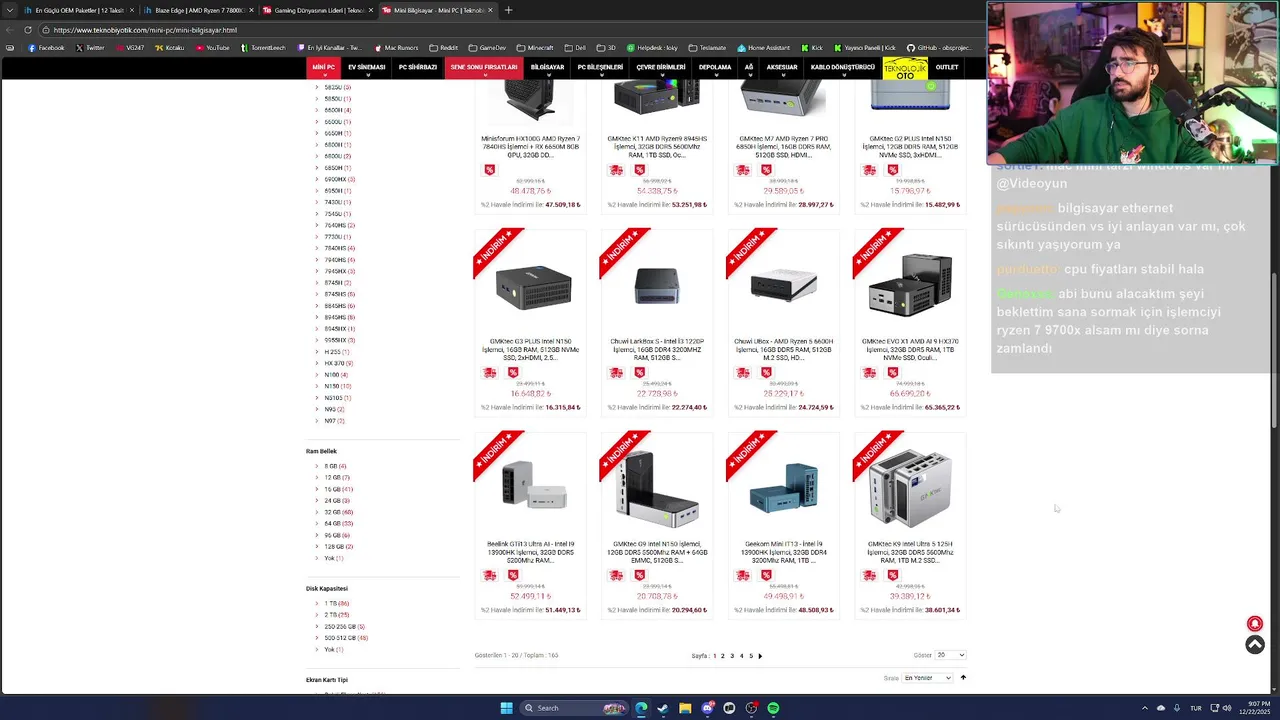Open File Explorer from taskbar
This screenshot has width=1280, height=720.
coord(685,708)
